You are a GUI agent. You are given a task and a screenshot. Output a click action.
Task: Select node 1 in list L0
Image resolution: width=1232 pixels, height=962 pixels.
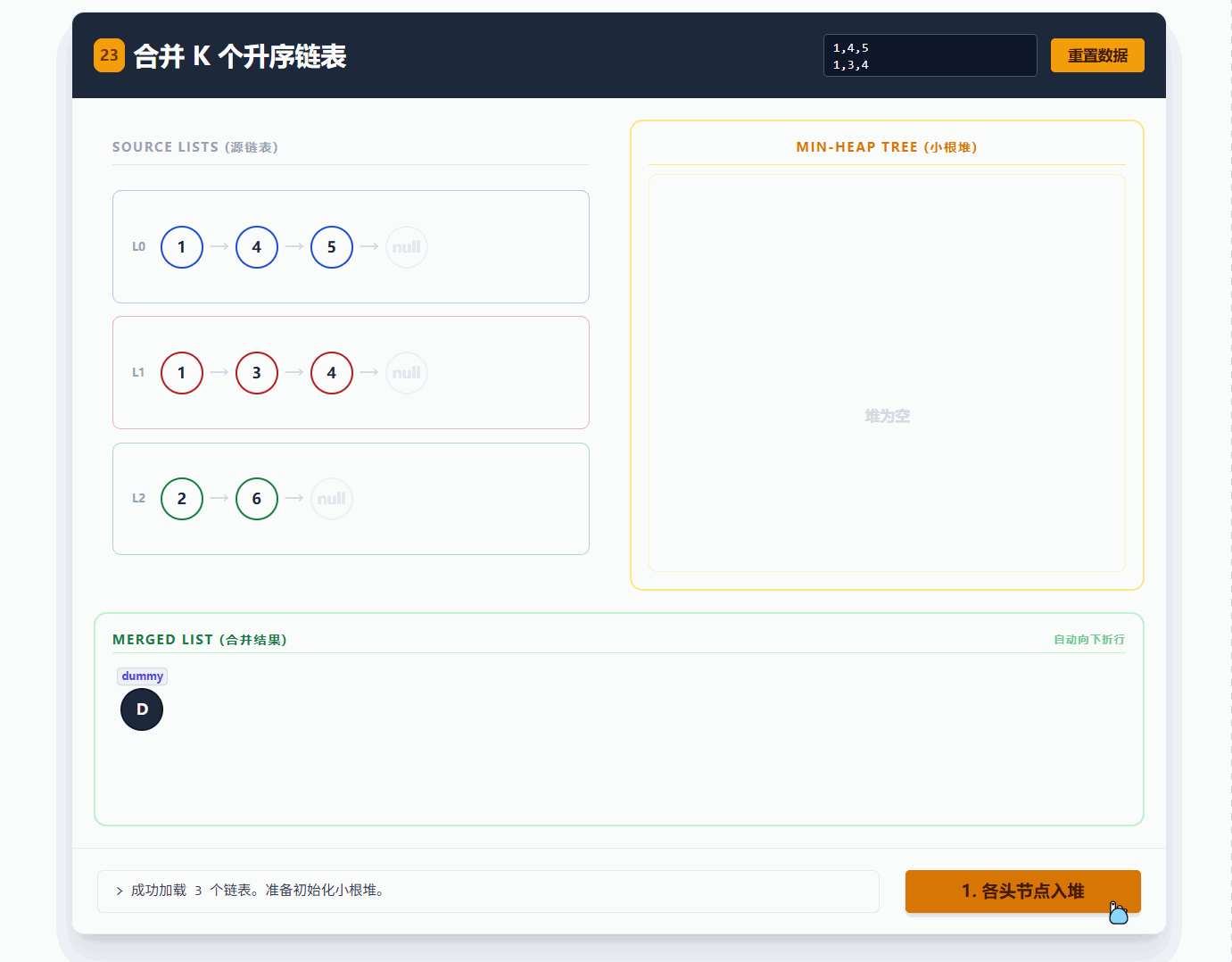(182, 247)
